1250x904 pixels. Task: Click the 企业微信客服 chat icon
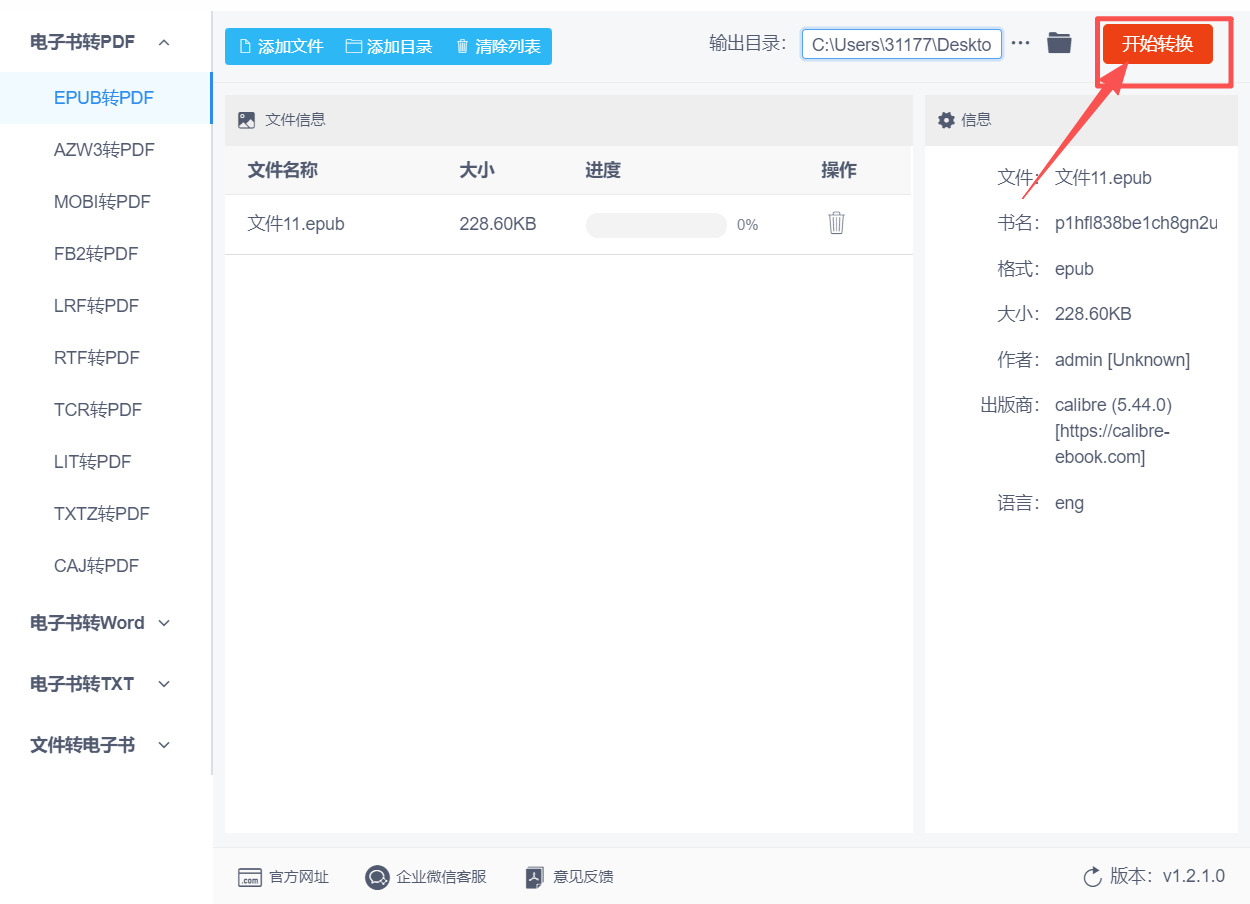click(x=377, y=878)
